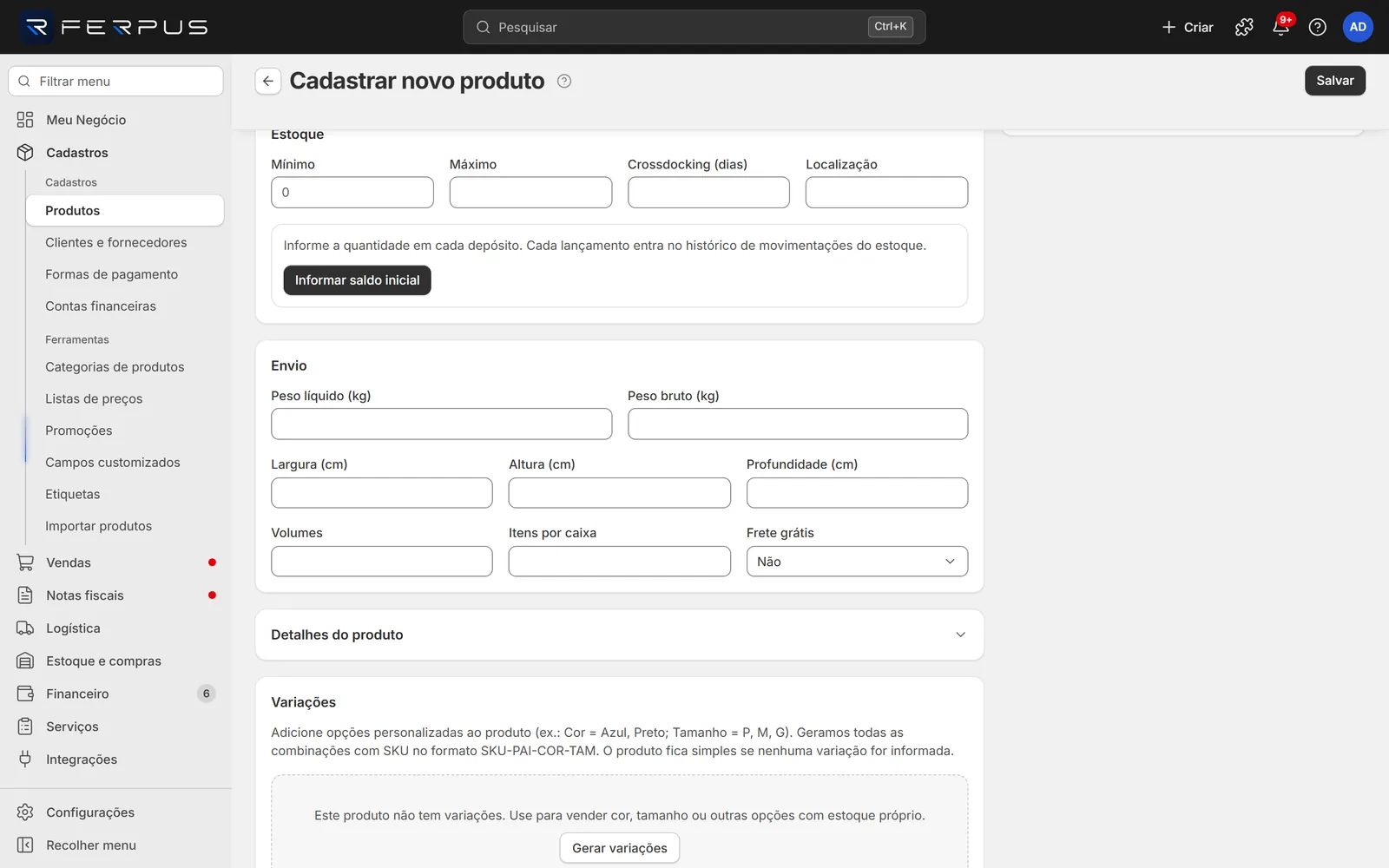Open Serviços in the sidebar
This screenshot has width=1389, height=868.
tap(115, 727)
